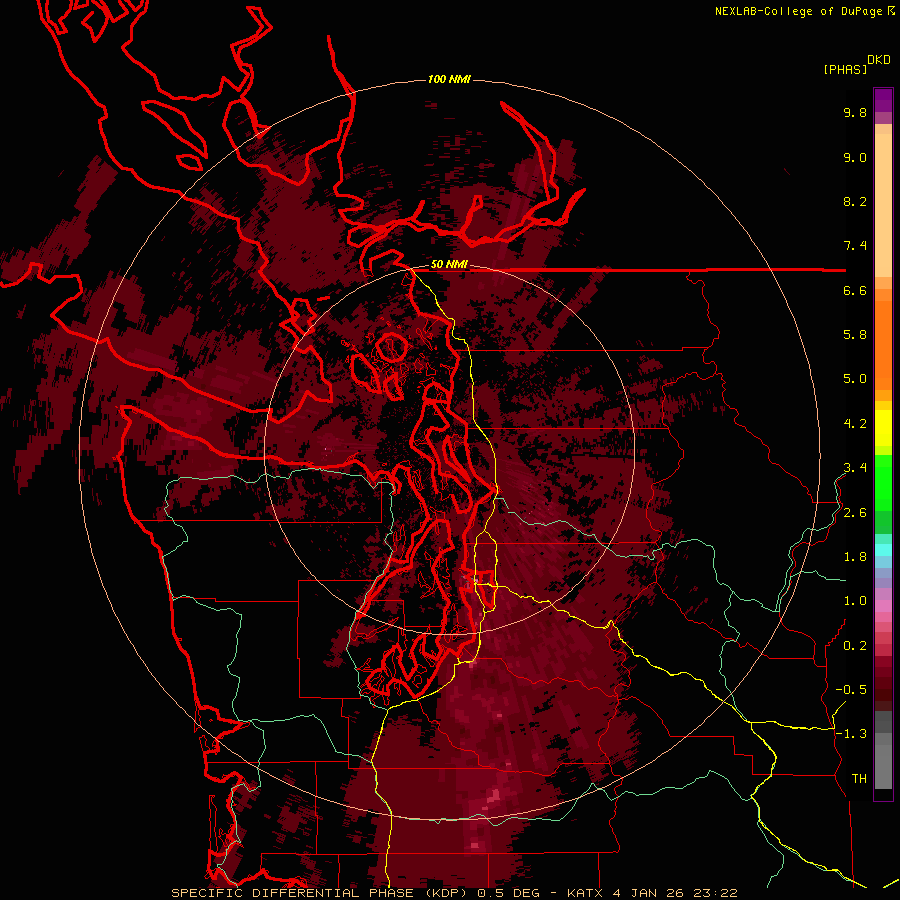
Task: Click the -1.3 value on the color scale
Action: coord(851,734)
